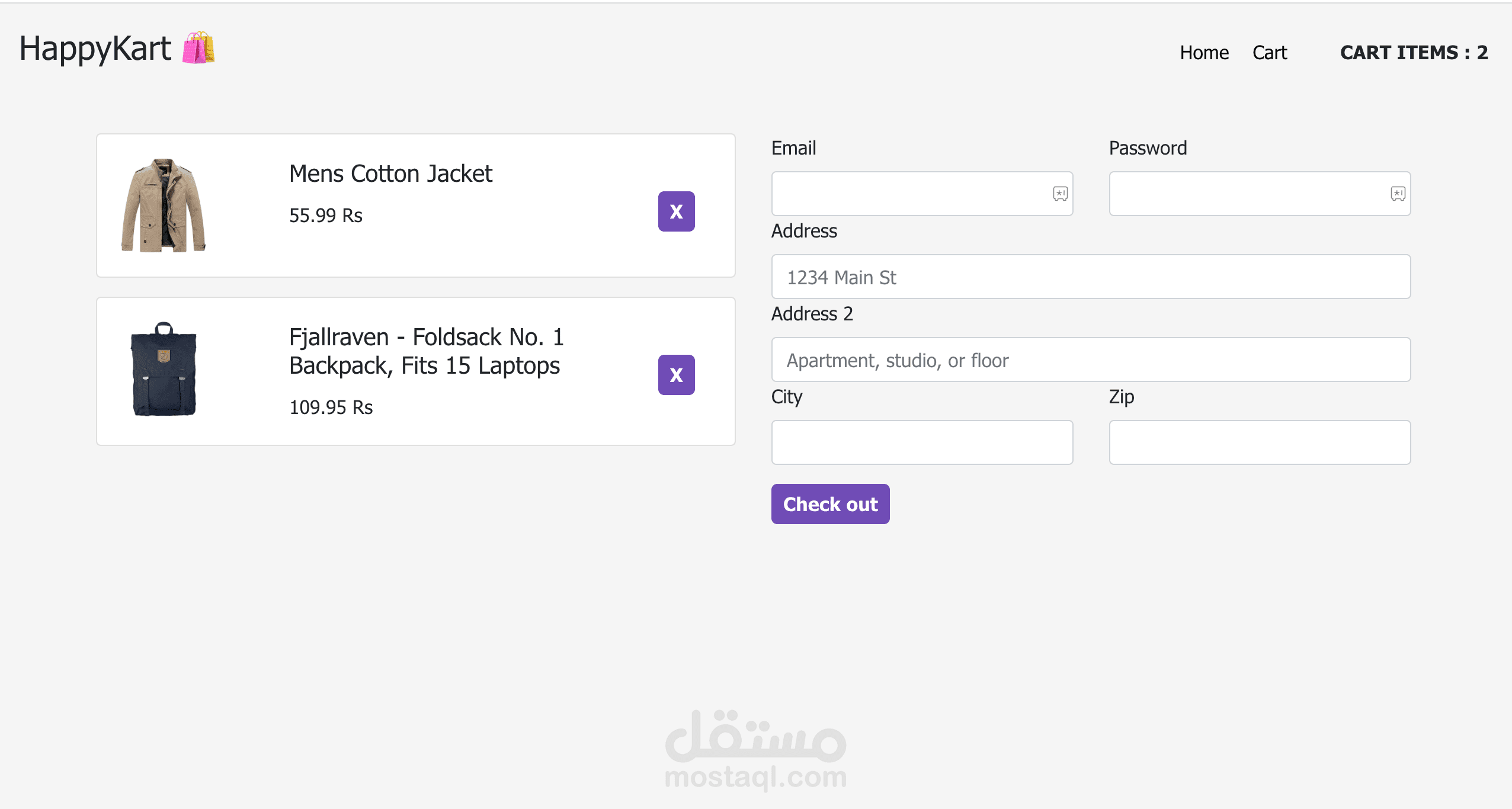1512x809 pixels.
Task: Click the Fjallraven Foldsack backpack title
Action: pos(425,351)
